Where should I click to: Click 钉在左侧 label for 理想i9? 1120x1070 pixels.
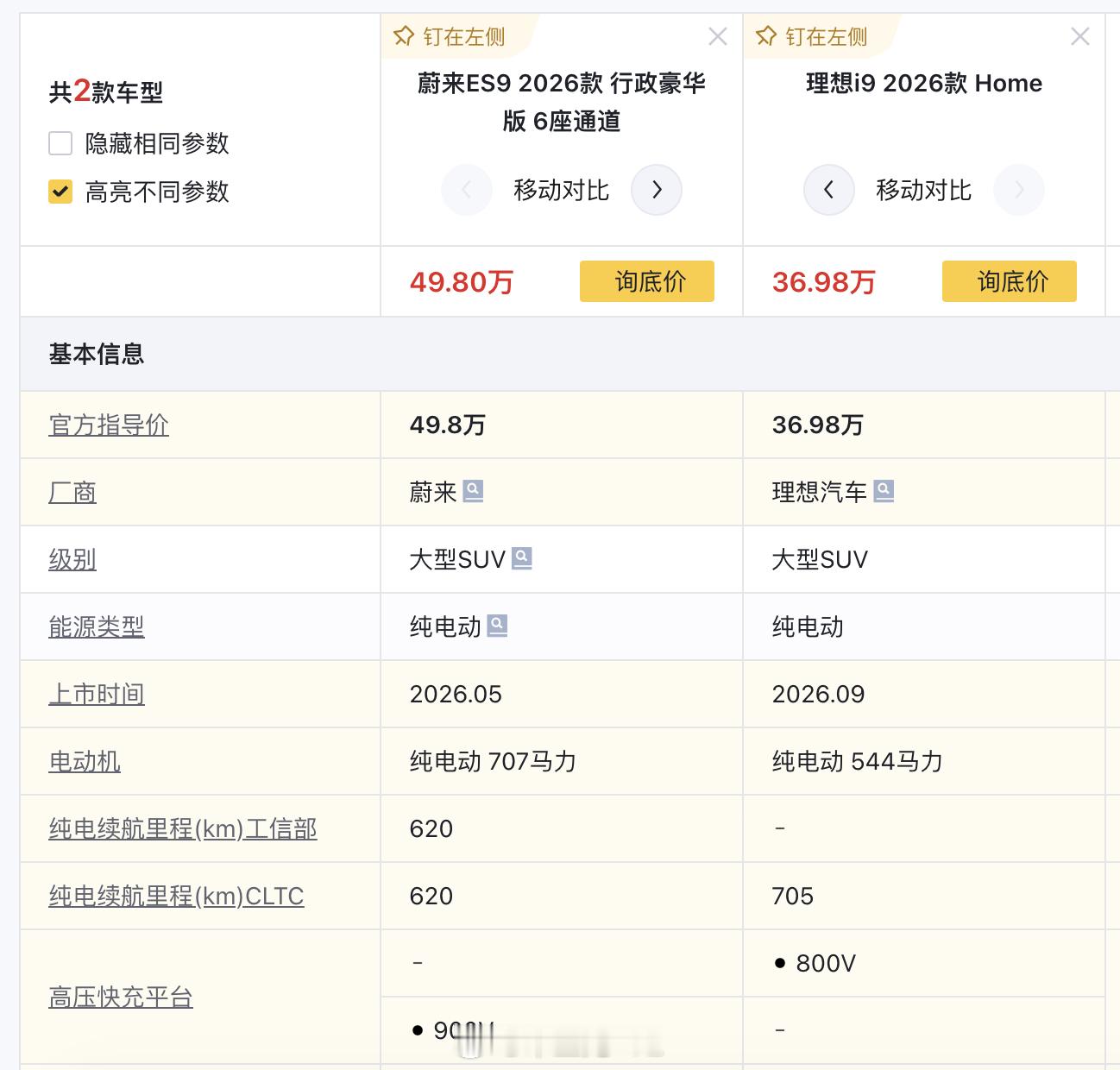(x=827, y=36)
